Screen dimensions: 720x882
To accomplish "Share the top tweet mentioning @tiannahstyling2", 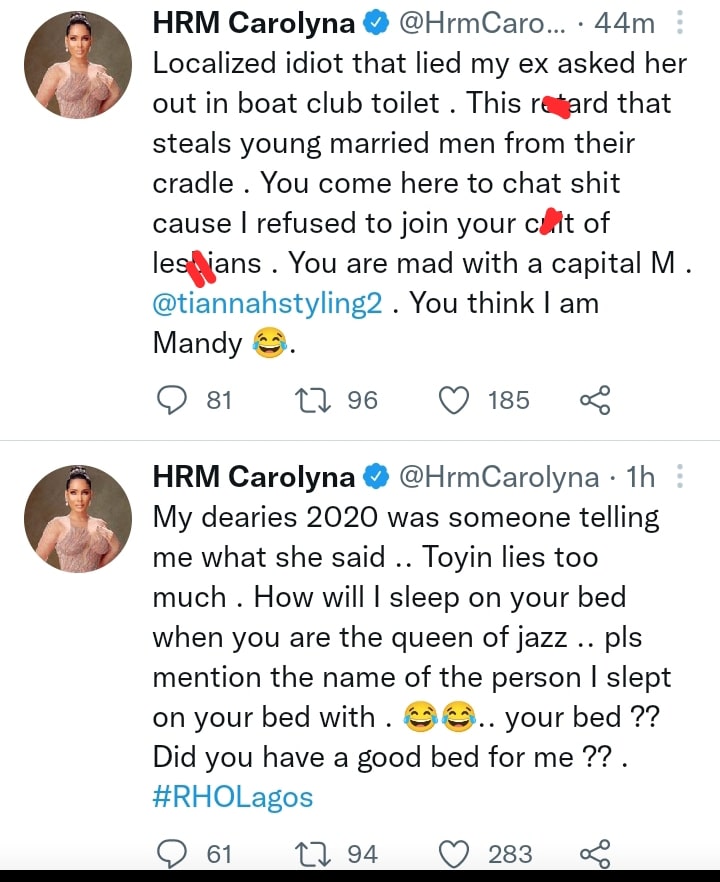I will click(x=594, y=401).
